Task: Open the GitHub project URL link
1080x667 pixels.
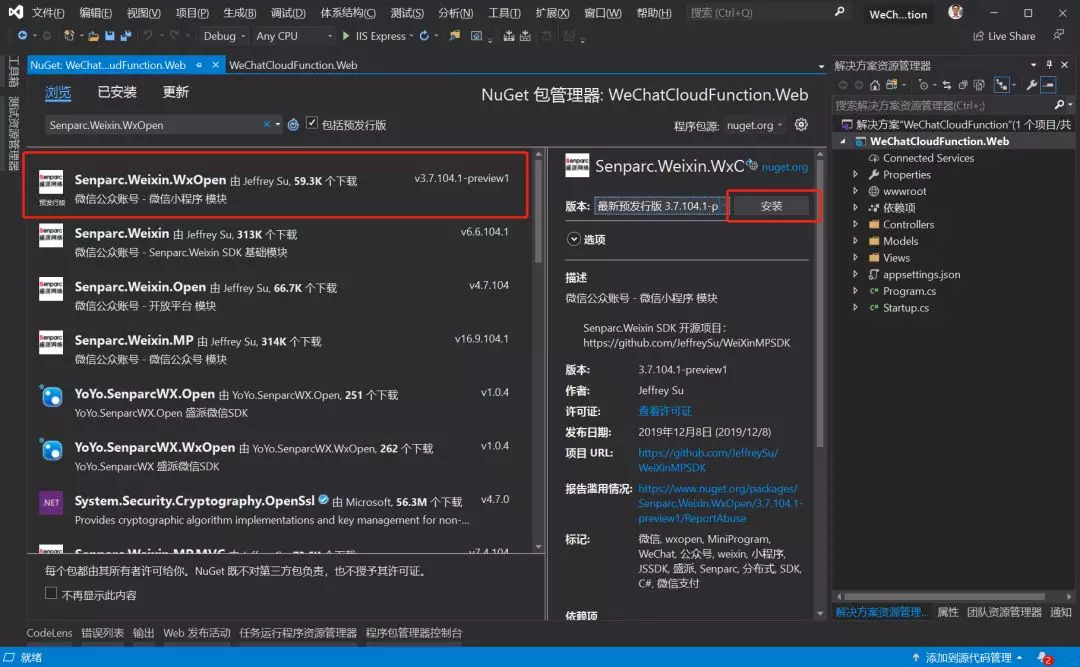Action: pyautogui.click(x=708, y=460)
